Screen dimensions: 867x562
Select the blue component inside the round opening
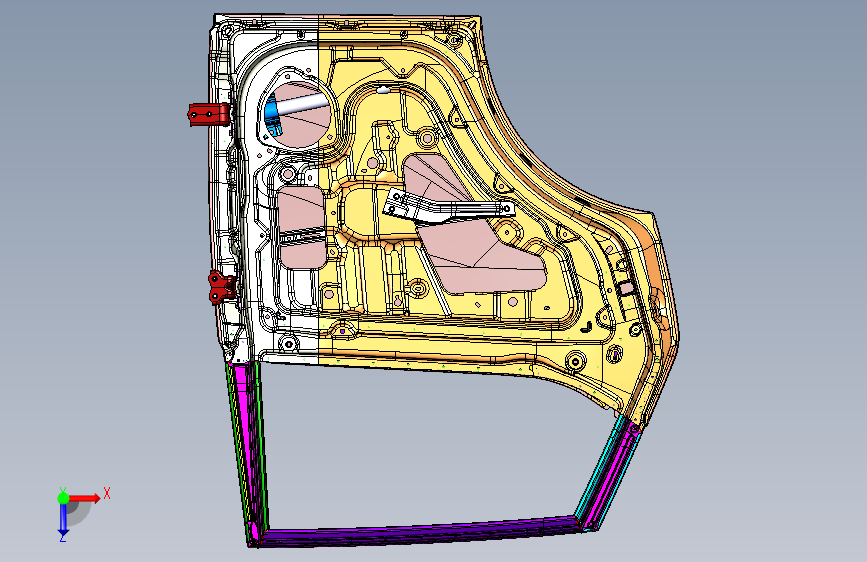coord(273,117)
